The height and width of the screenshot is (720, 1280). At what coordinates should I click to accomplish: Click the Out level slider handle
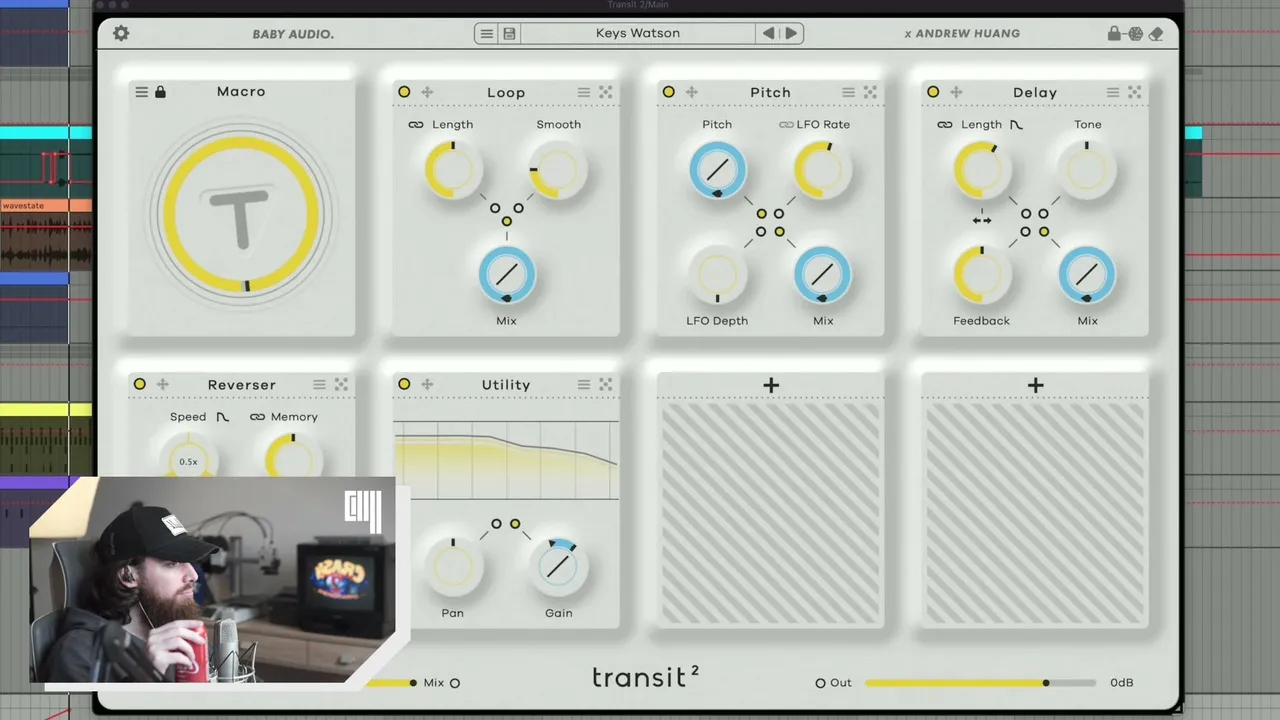pyautogui.click(x=1046, y=683)
